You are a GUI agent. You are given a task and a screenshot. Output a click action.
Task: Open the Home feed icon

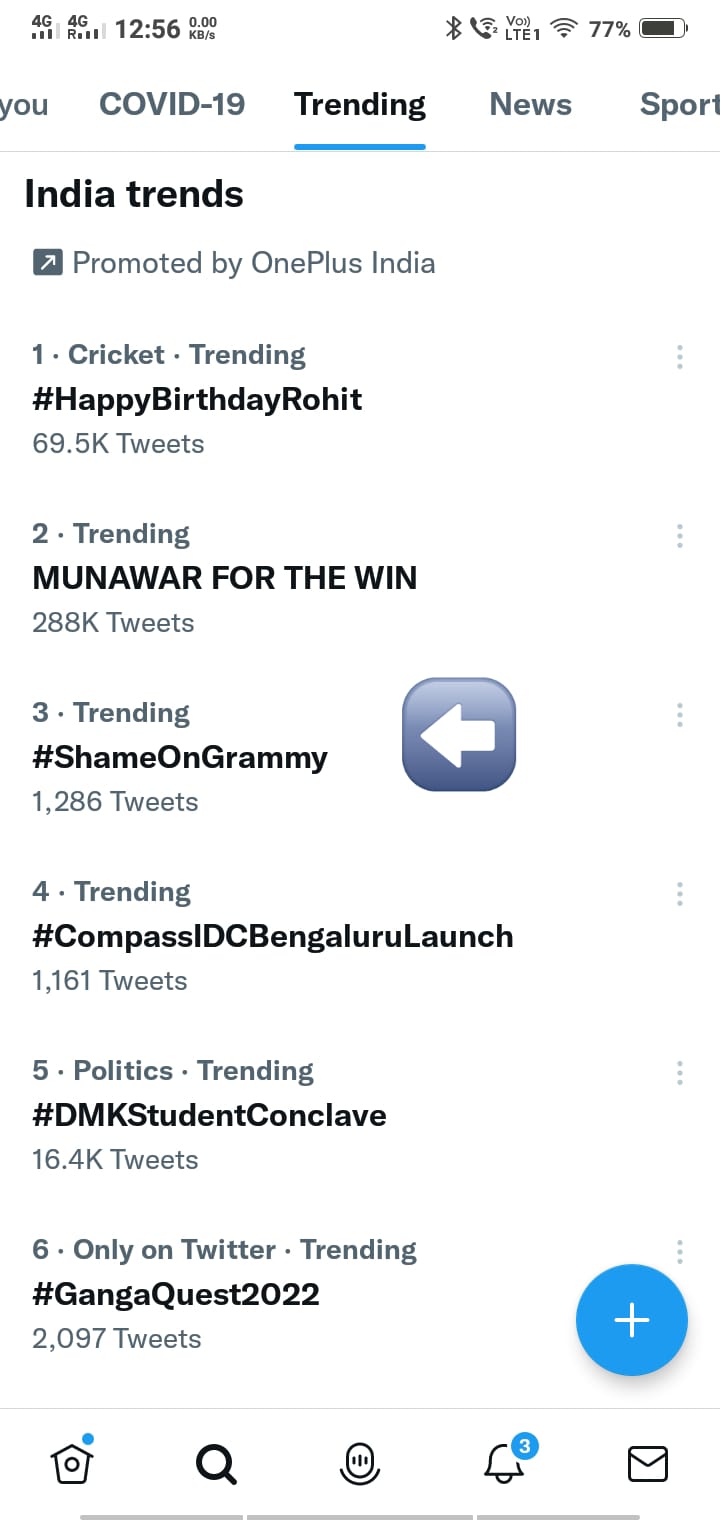pyautogui.click(x=72, y=1463)
